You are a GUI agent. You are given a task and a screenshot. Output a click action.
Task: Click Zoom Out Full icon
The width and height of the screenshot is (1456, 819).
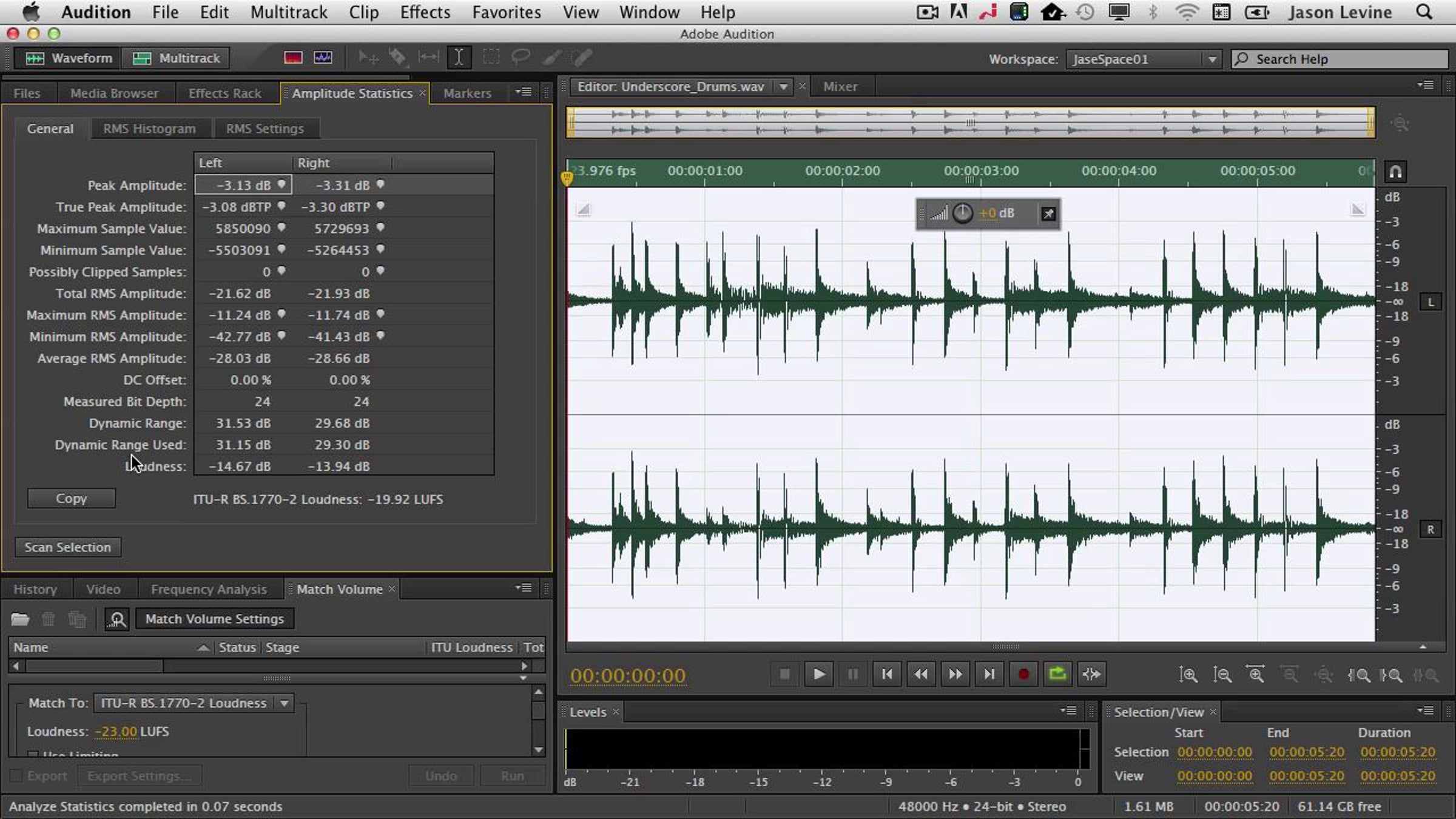point(1324,675)
